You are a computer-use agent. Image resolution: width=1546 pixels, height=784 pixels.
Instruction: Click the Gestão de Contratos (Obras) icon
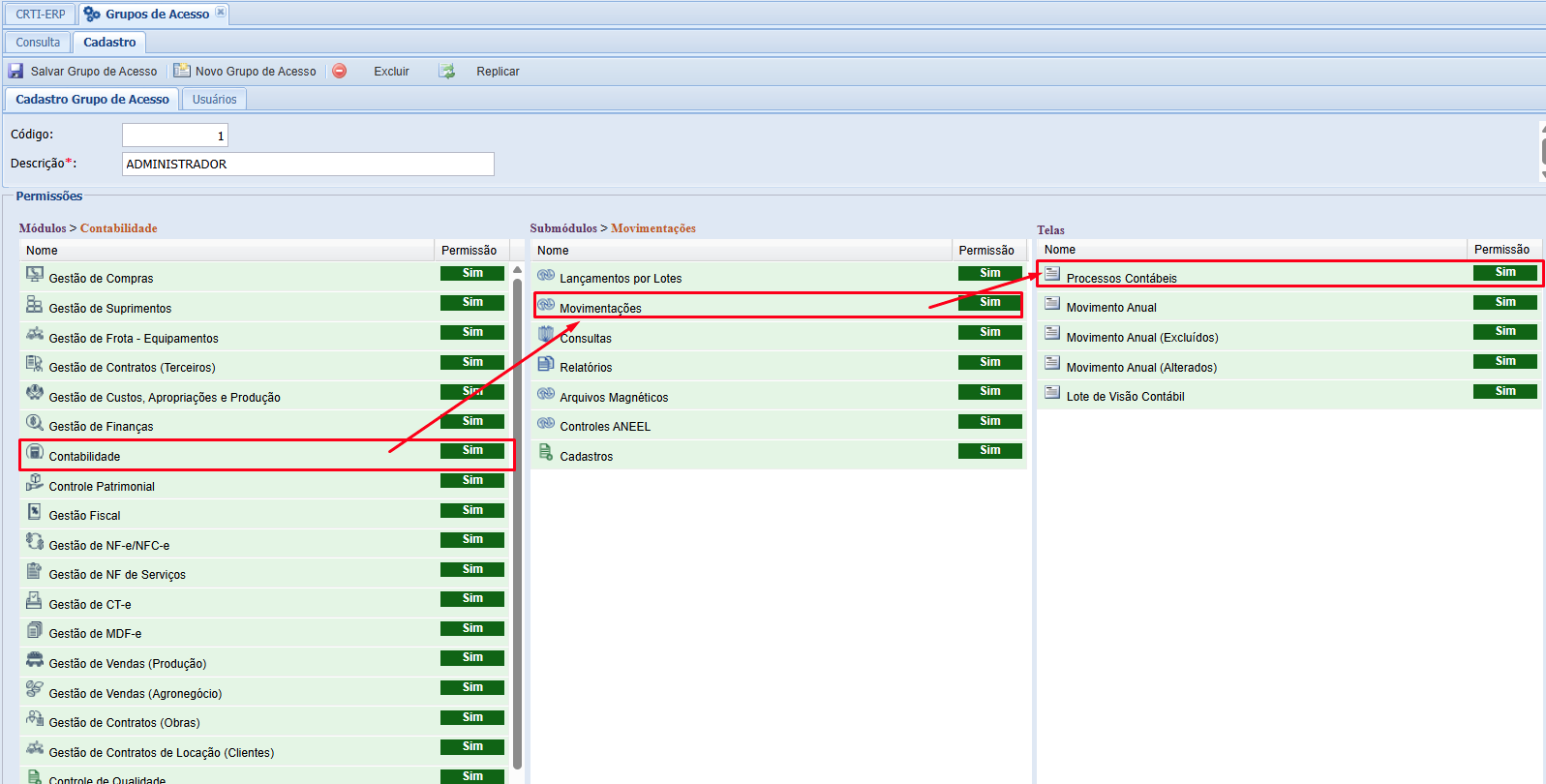(x=35, y=719)
